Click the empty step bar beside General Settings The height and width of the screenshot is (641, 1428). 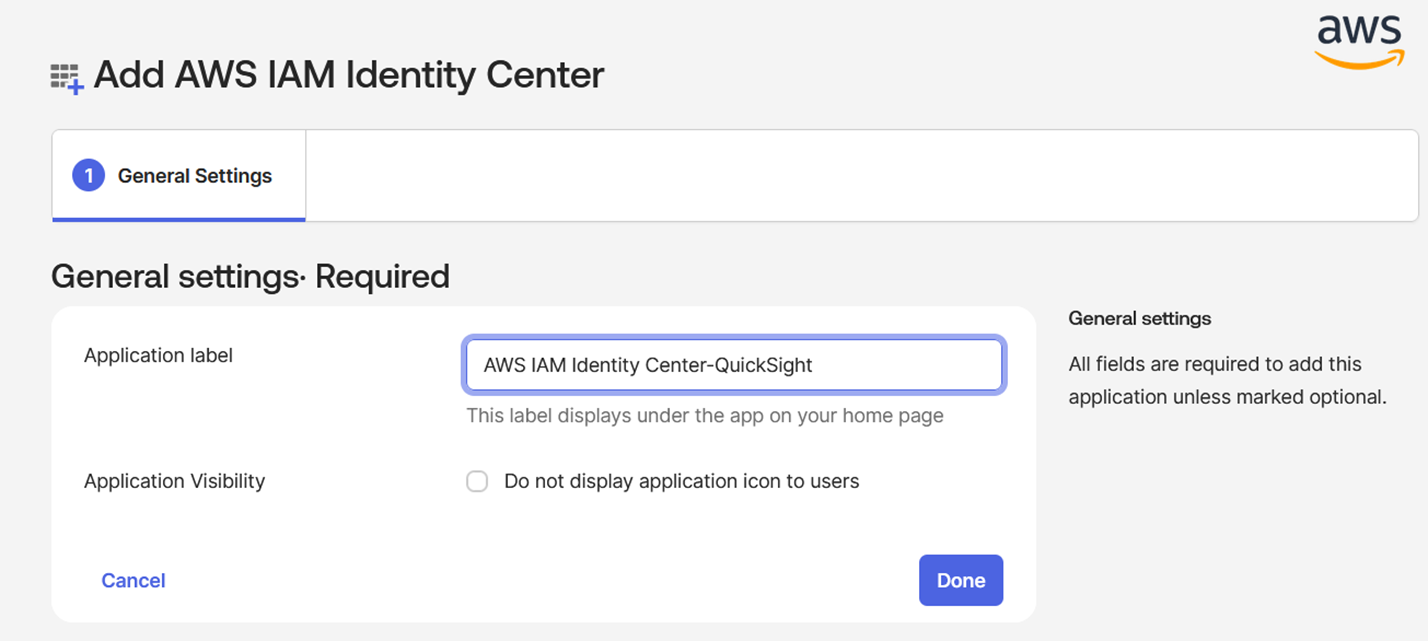click(860, 176)
